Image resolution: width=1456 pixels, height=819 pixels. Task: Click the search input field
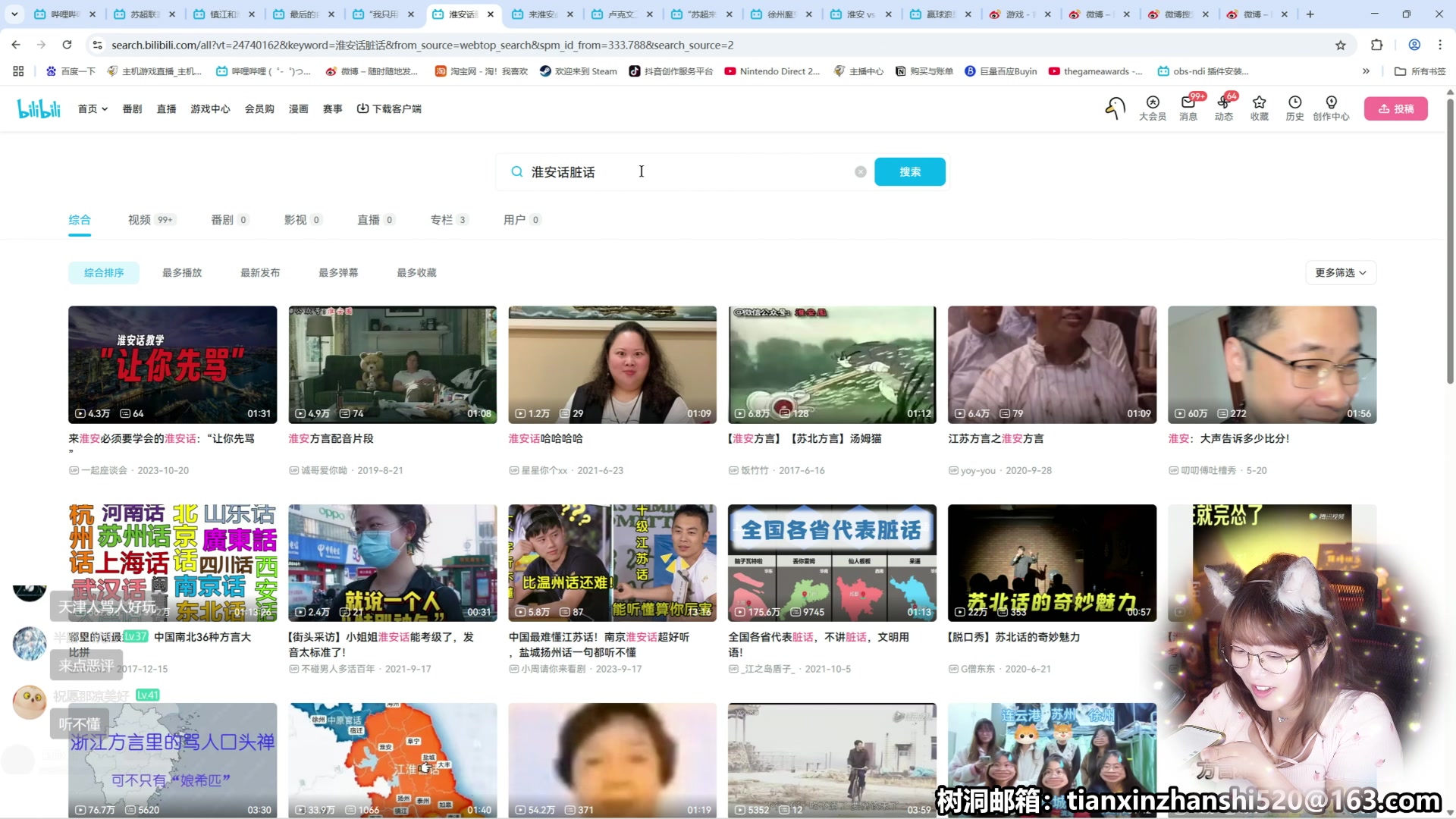click(686, 172)
